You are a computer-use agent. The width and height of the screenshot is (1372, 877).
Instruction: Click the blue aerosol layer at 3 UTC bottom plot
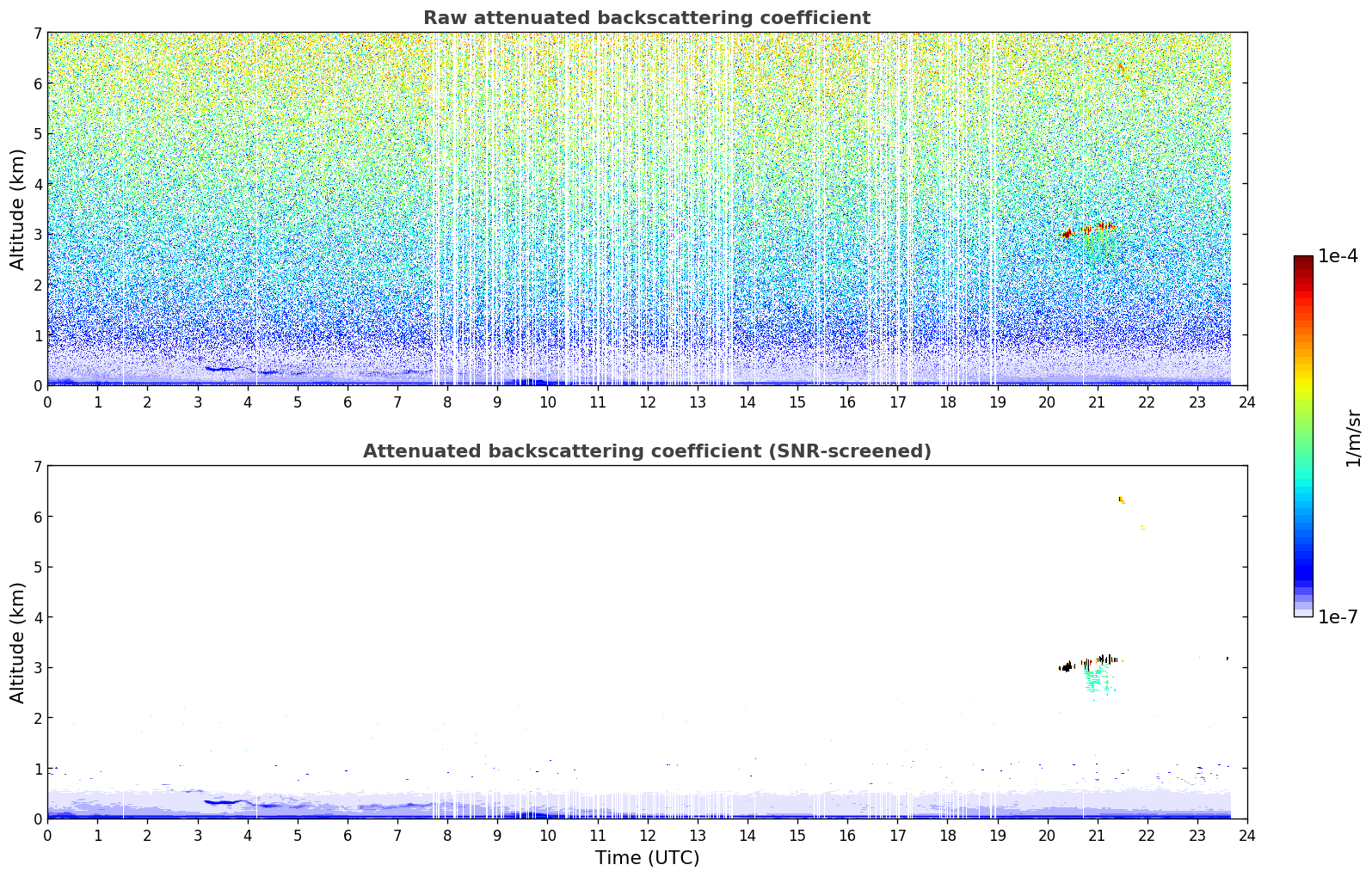coord(224,802)
